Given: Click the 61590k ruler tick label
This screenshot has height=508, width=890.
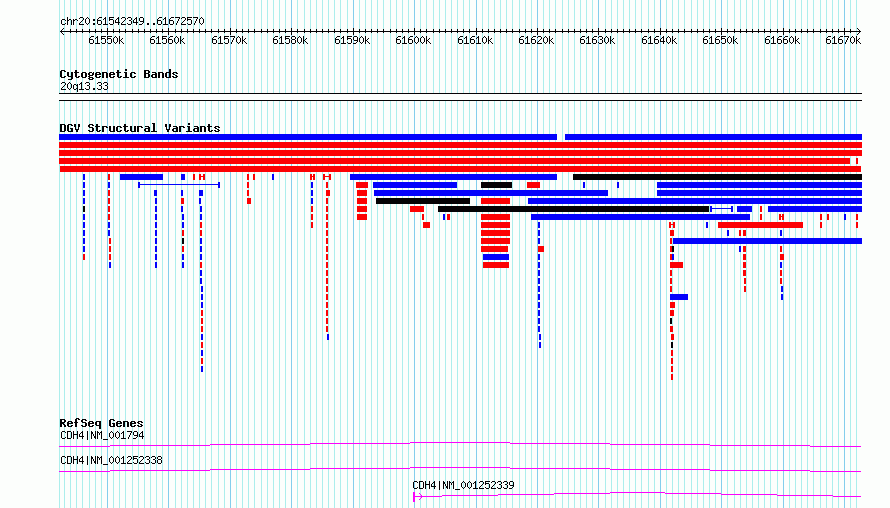Looking at the screenshot, I should pyautogui.click(x=352, y=40).
